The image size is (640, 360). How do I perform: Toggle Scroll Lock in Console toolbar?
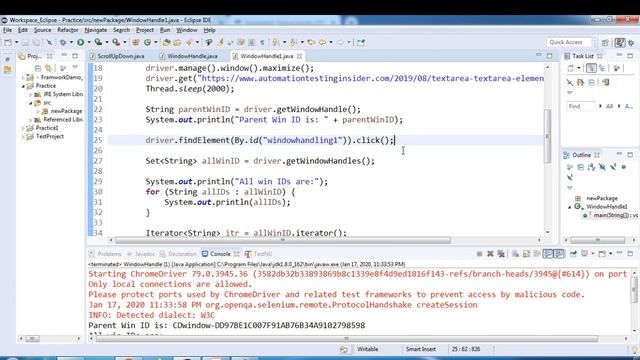pos(526,254)
